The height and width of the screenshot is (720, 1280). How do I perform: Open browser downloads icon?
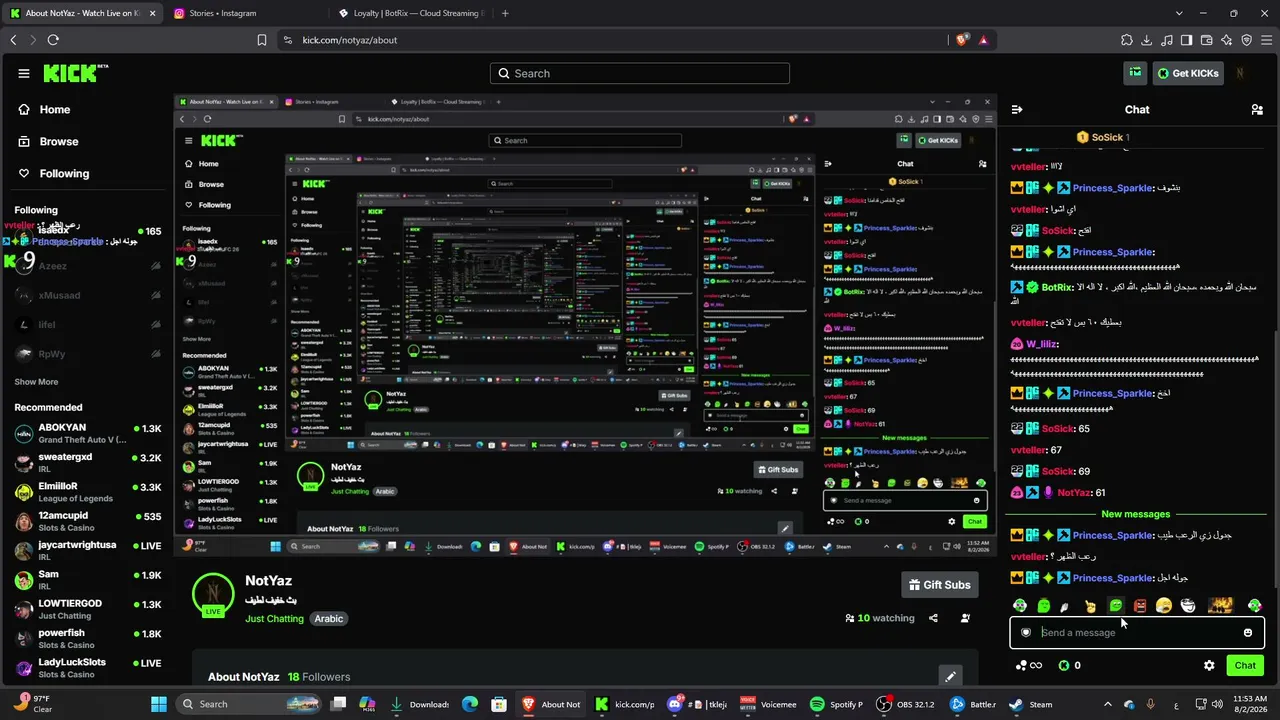1147,40
